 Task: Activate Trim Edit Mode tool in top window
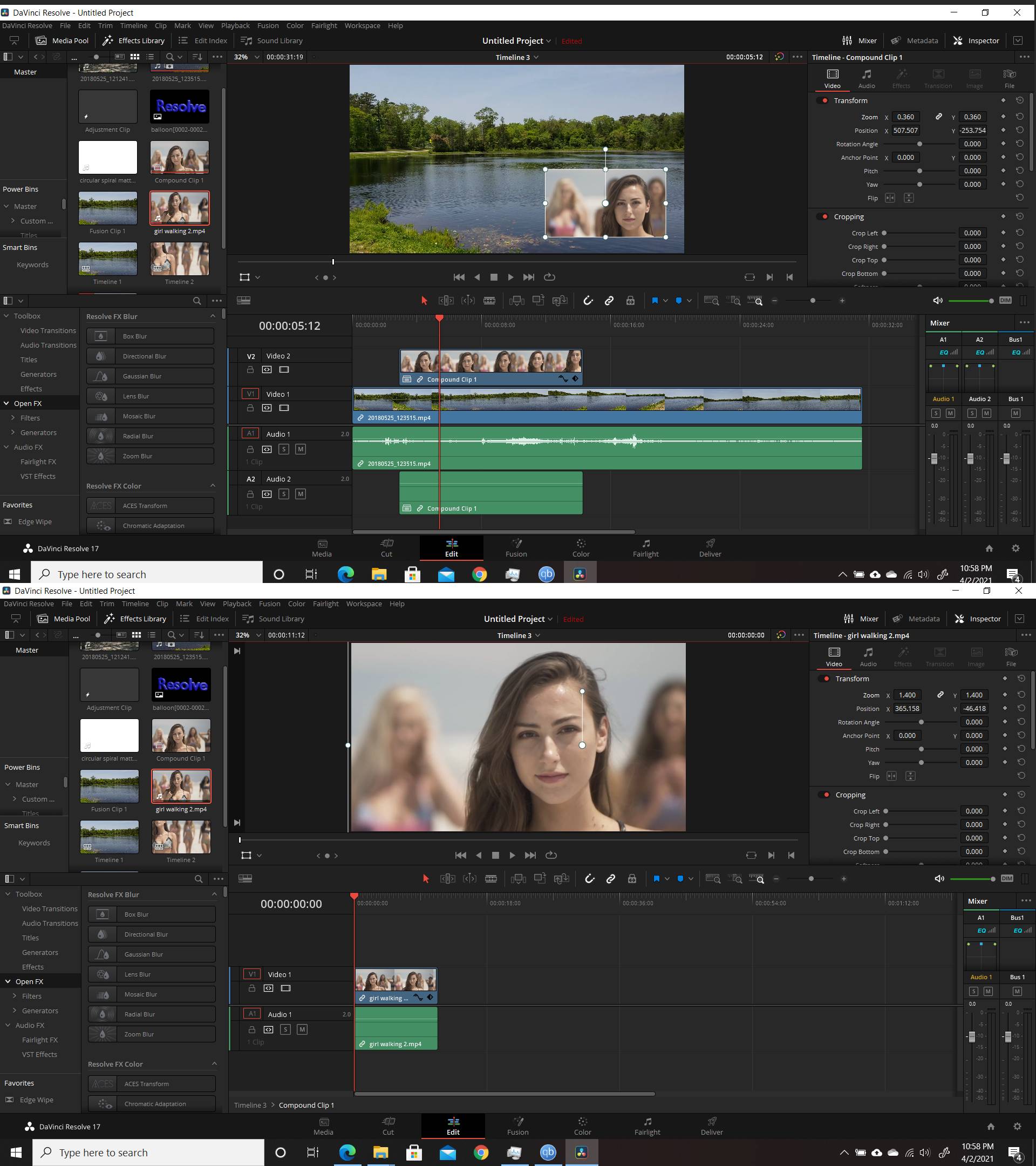click(446, 301)
